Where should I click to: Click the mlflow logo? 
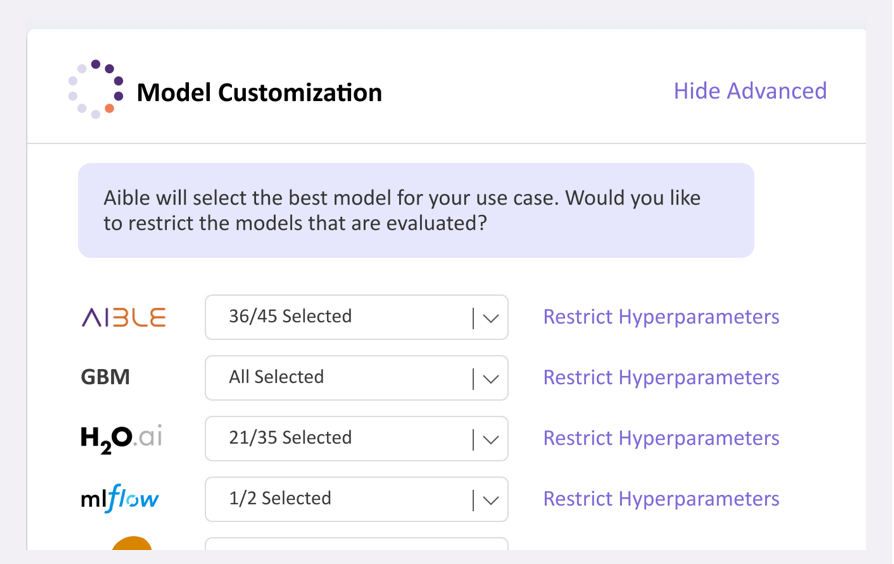[x=120, y=498]
